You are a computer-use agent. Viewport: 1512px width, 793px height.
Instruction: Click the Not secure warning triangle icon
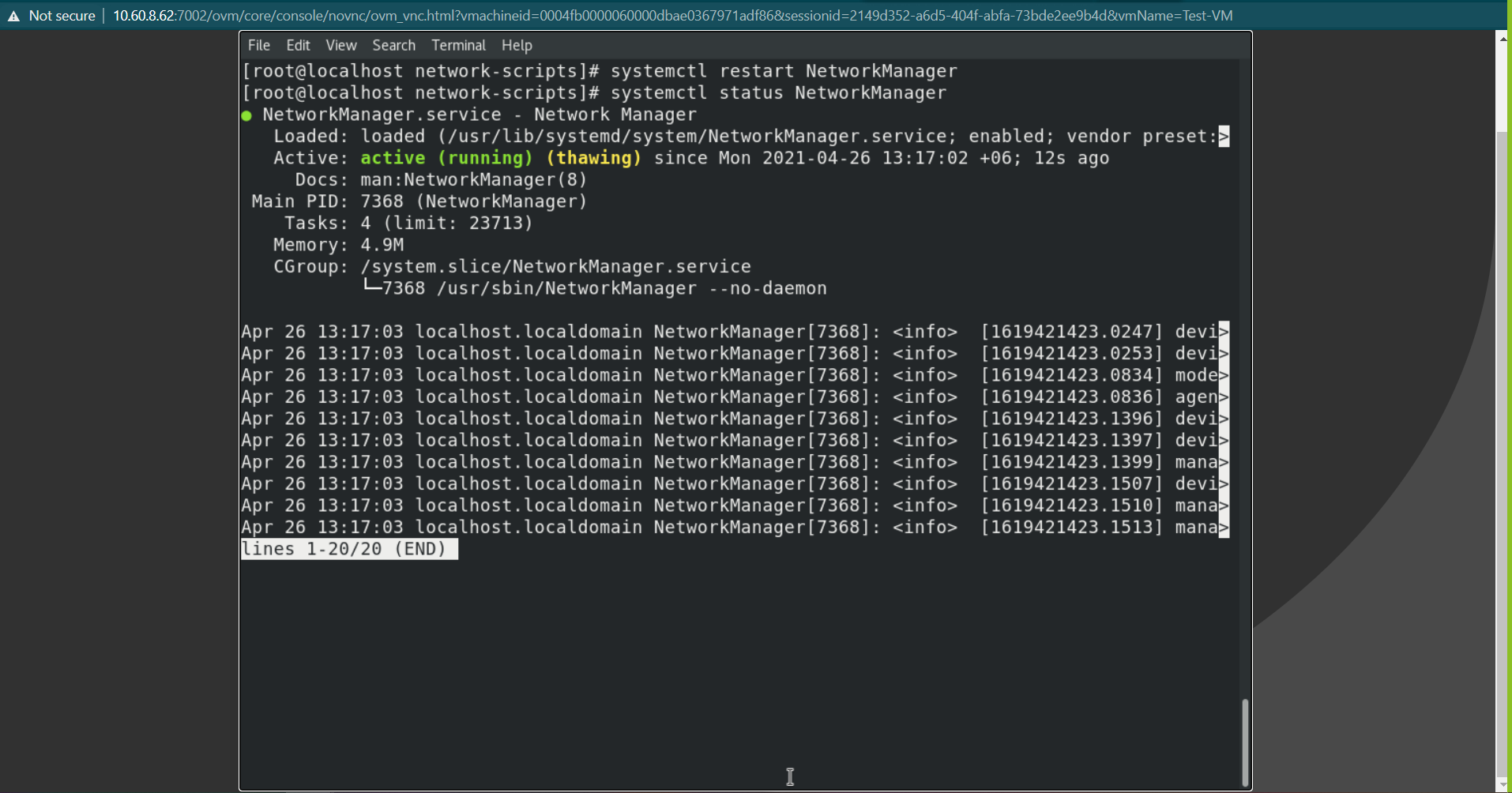point(13,16)
